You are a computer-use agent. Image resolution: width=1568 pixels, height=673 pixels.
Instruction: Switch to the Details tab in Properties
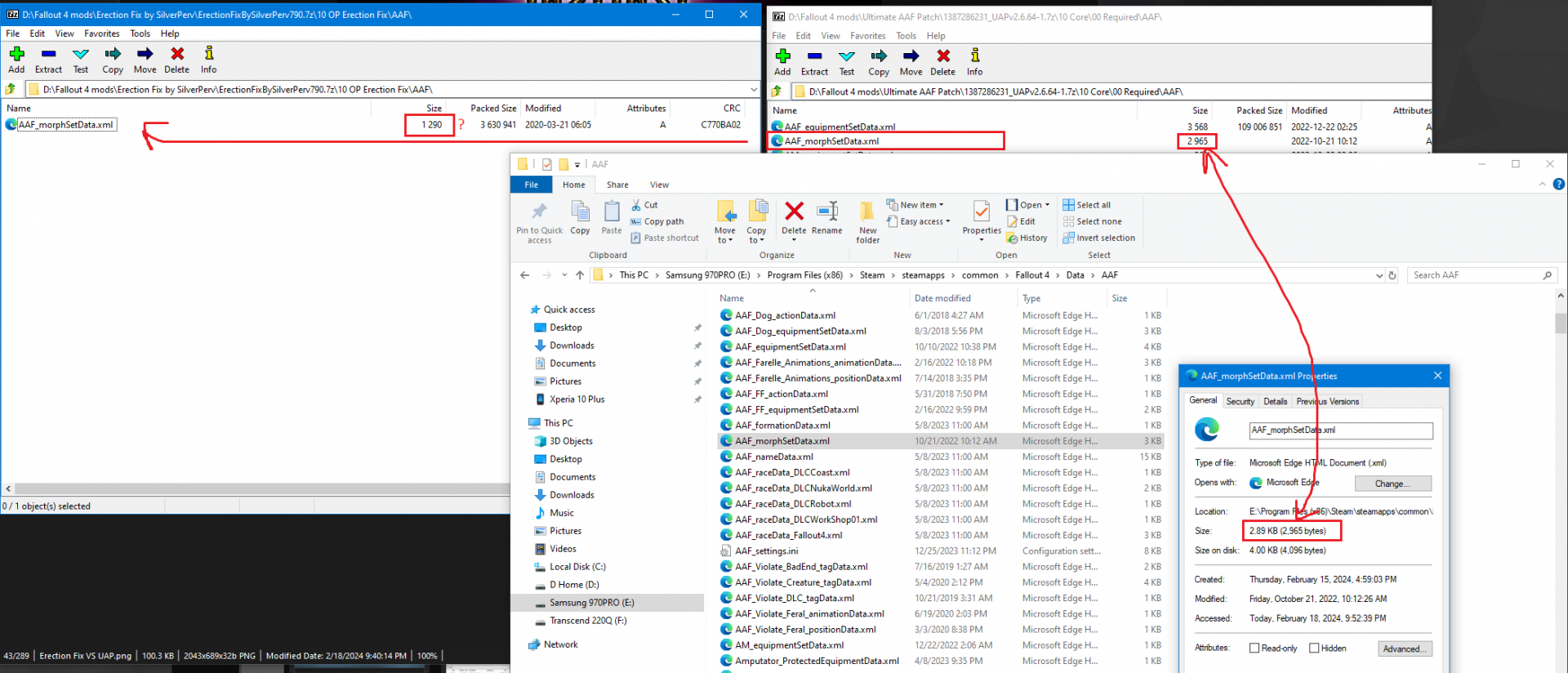[x=1275, y=402]
